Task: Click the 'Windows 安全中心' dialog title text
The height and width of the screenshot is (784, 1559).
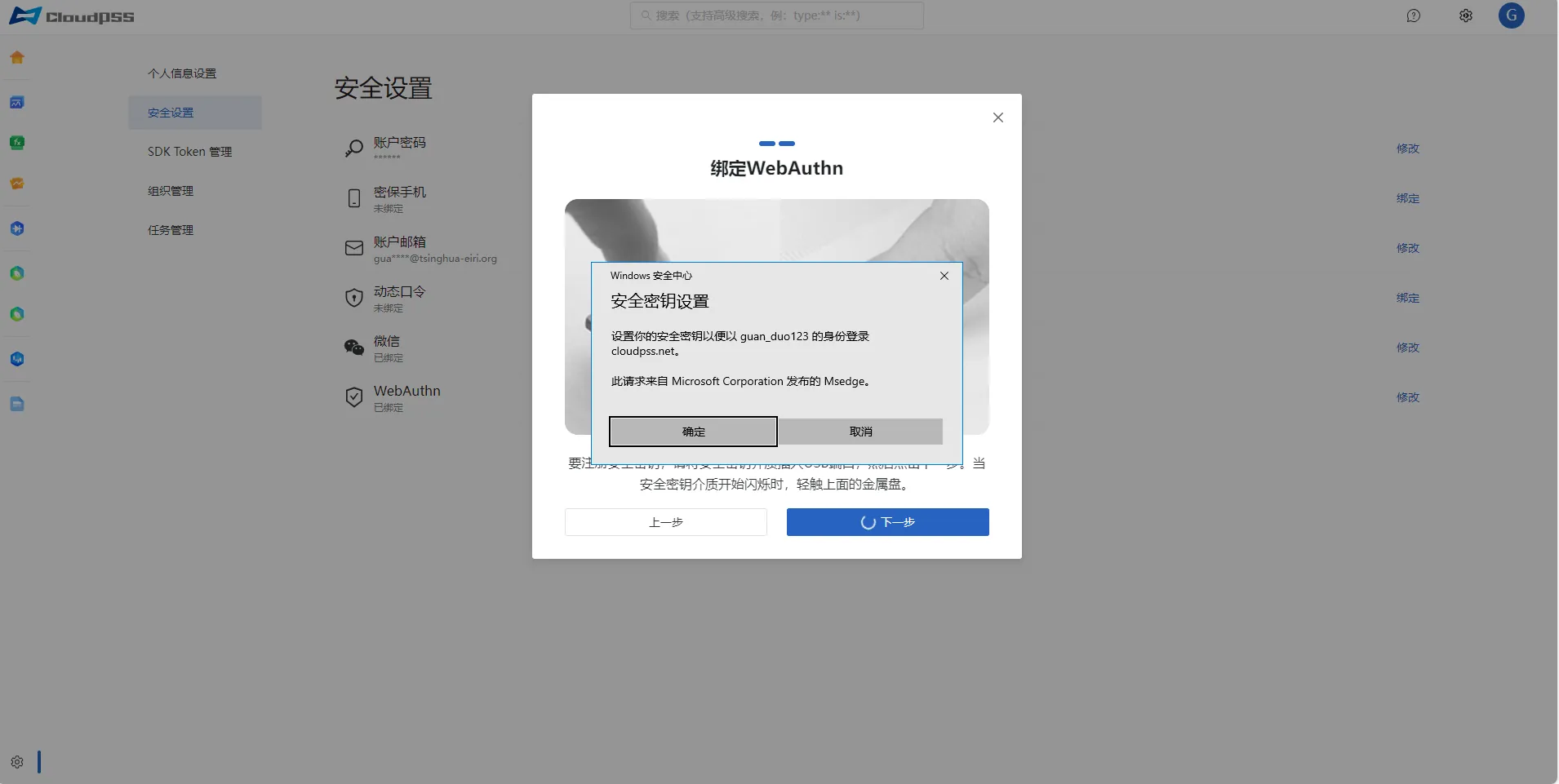Action: [651, 276]
